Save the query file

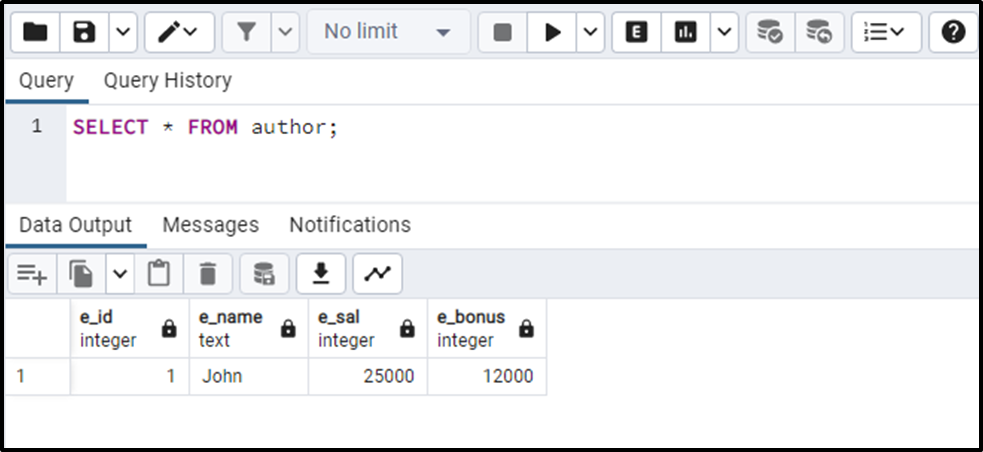(84, 32)
